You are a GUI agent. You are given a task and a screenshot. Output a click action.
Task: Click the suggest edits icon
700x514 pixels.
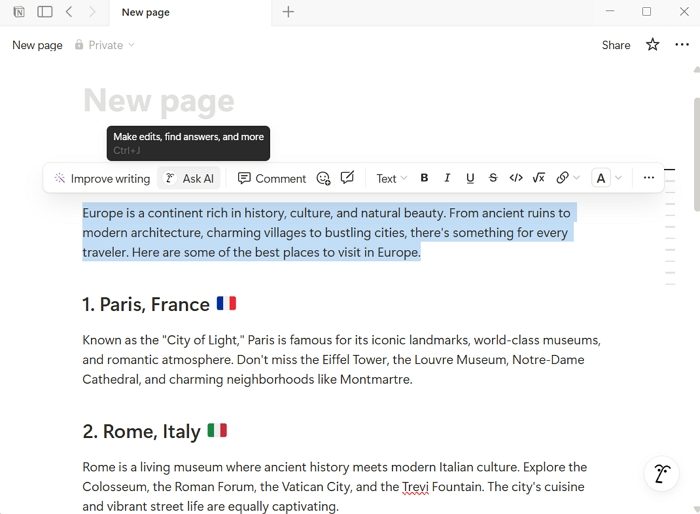[347, 178]
